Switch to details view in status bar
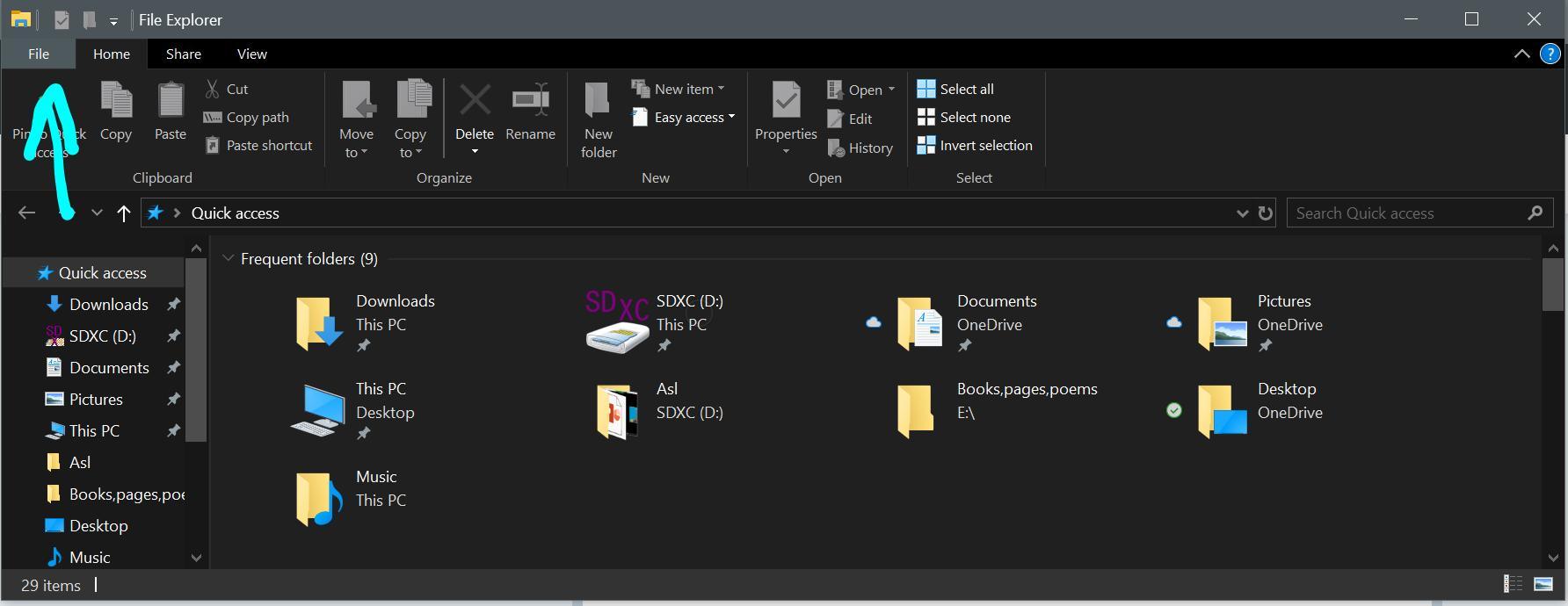Image resolution: width=1568 pixels, height=606 pixels. (x=1513, y=584)
